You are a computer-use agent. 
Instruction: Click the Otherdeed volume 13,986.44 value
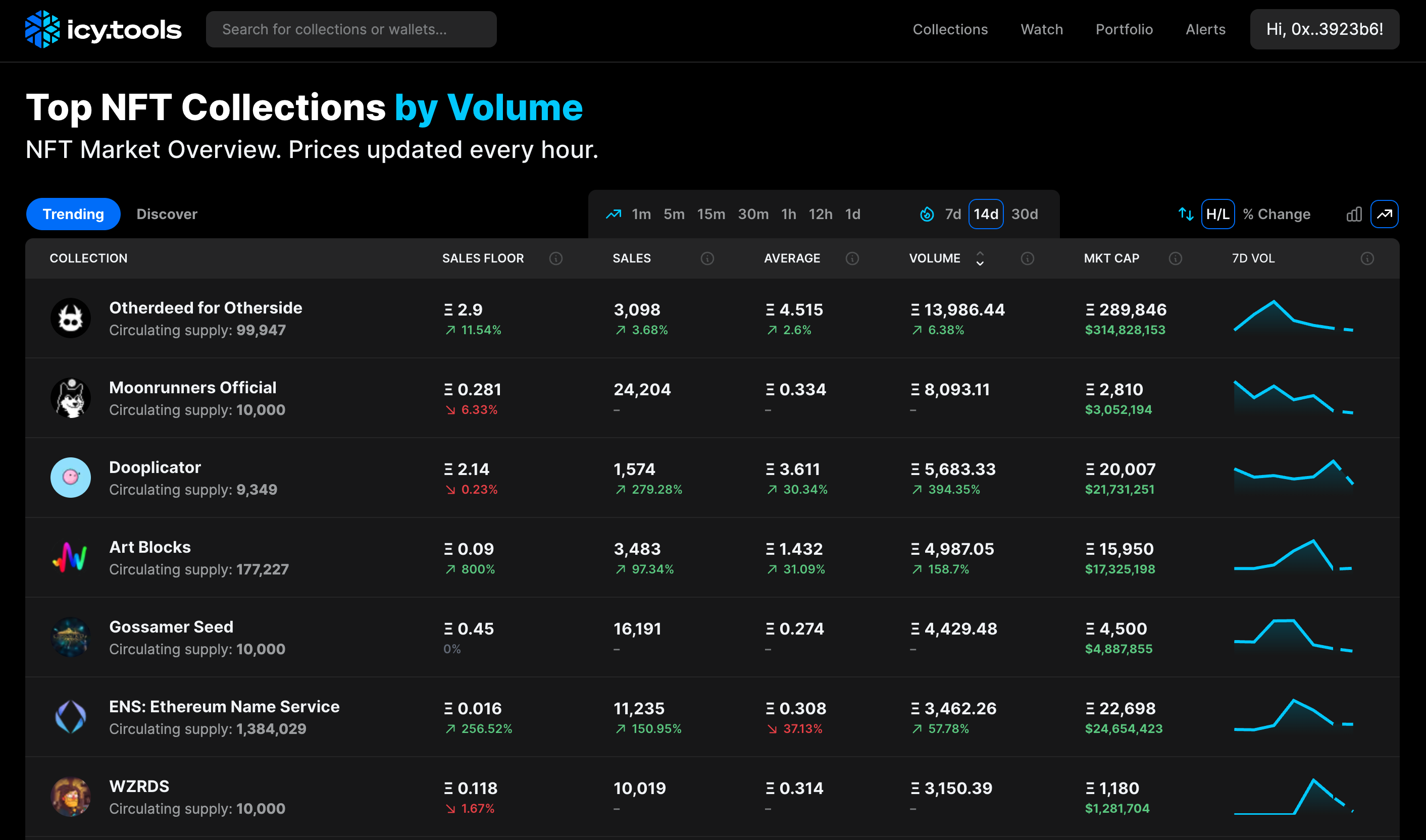958,309
